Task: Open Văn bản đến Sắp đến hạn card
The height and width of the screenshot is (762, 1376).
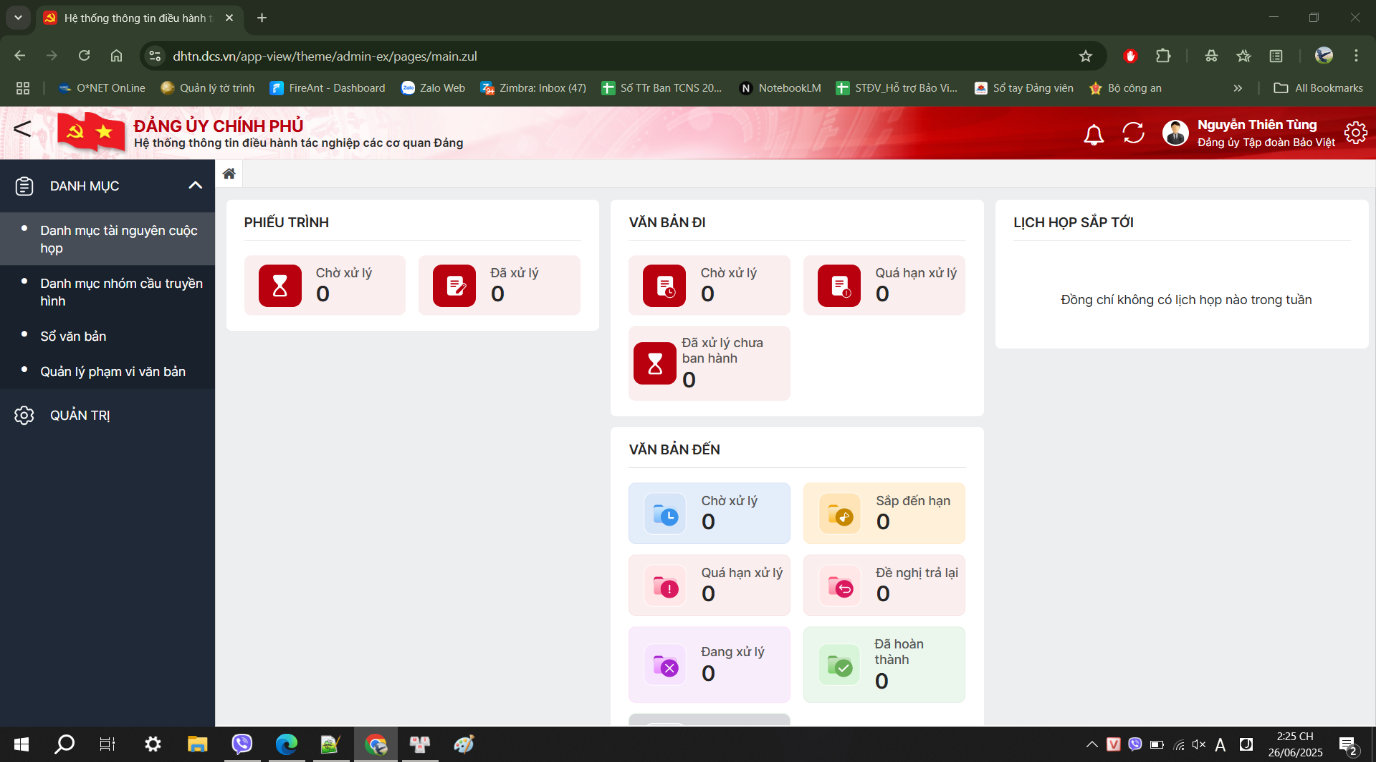Action: pos(884,513)
